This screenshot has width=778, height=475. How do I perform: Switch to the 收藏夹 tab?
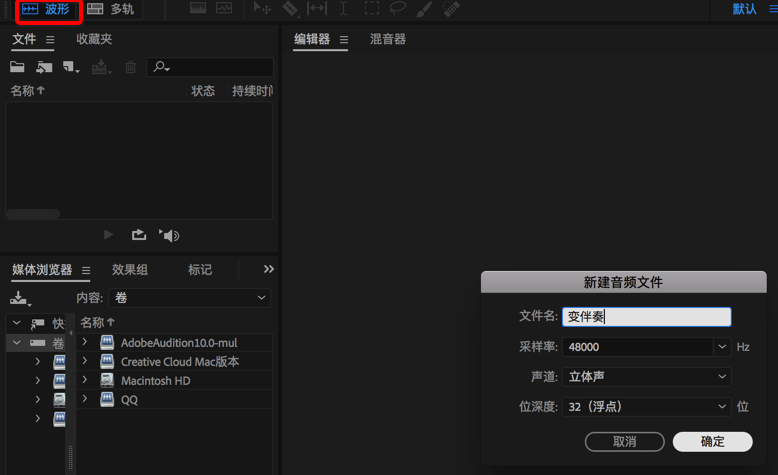tap(94, 39)
